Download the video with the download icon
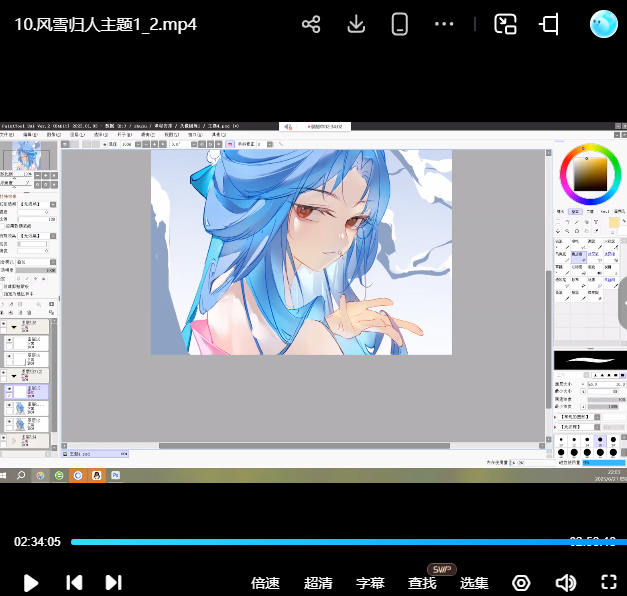 pyautogui.click(x=356, y=25)
